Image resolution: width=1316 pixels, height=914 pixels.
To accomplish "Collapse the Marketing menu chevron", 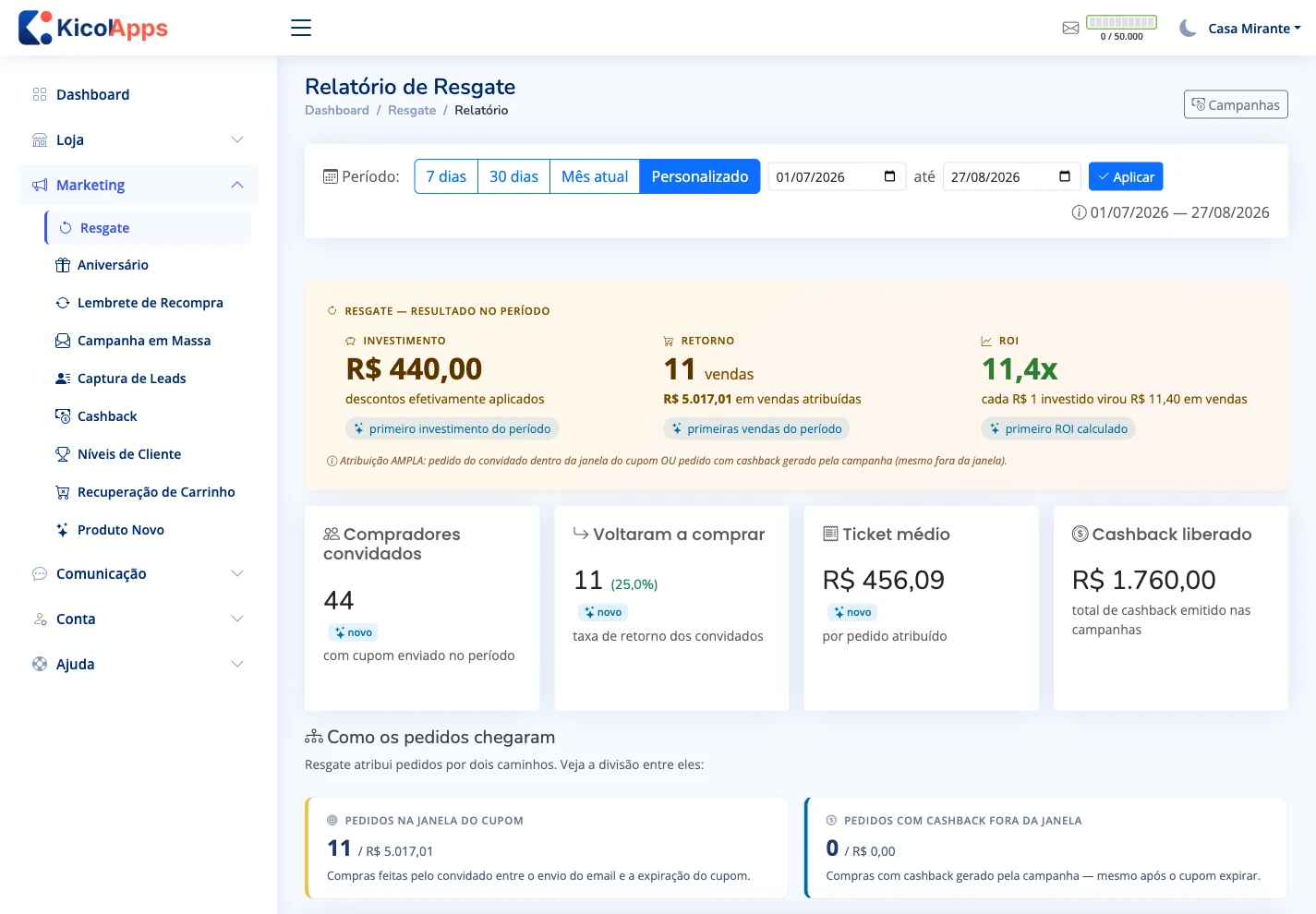I will pos(237,185).
